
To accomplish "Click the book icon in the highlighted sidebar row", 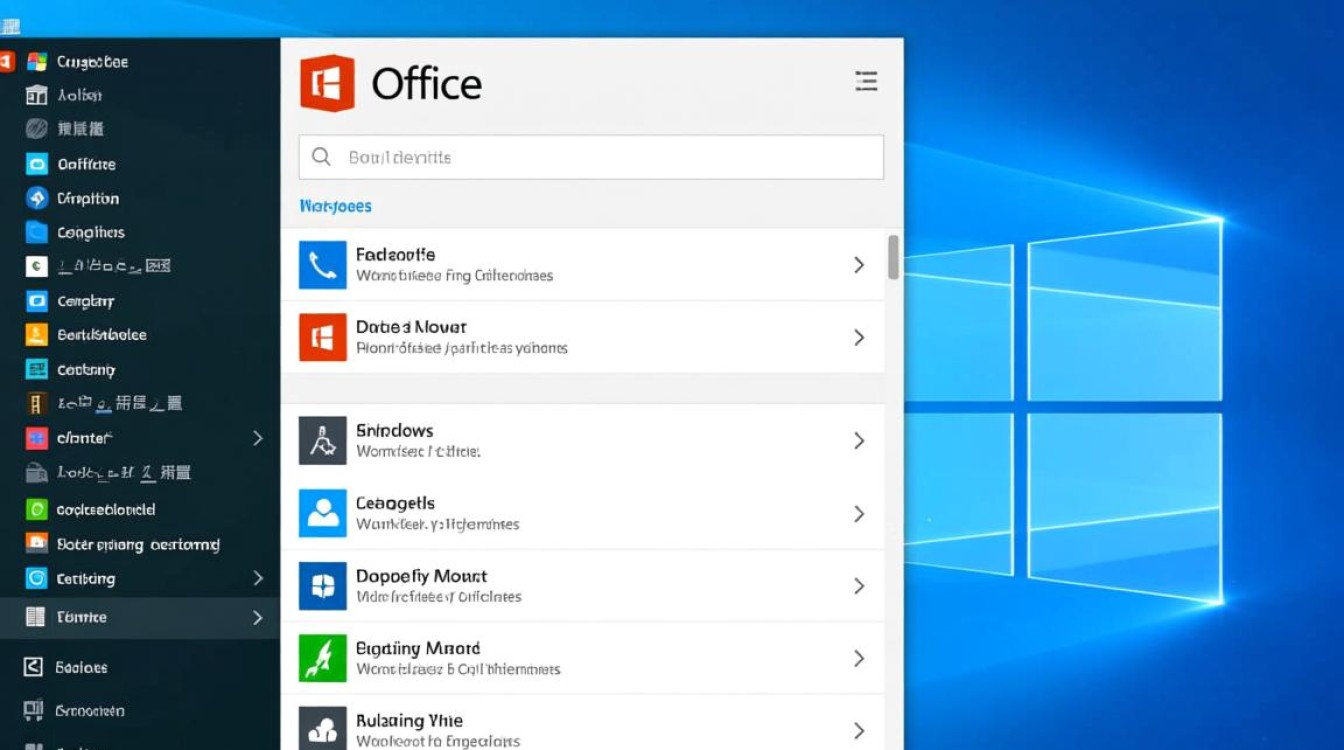I will (x=36, y=617).
